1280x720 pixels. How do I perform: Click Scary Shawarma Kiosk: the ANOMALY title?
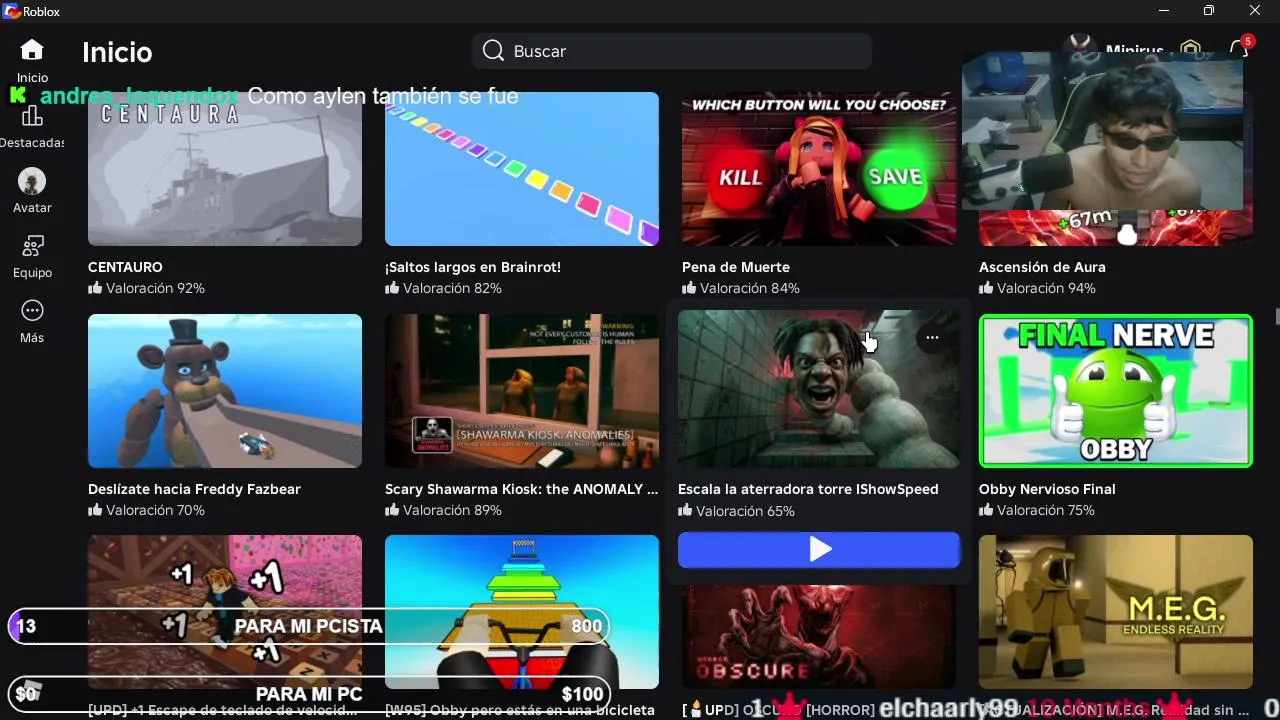coord(521,489)
